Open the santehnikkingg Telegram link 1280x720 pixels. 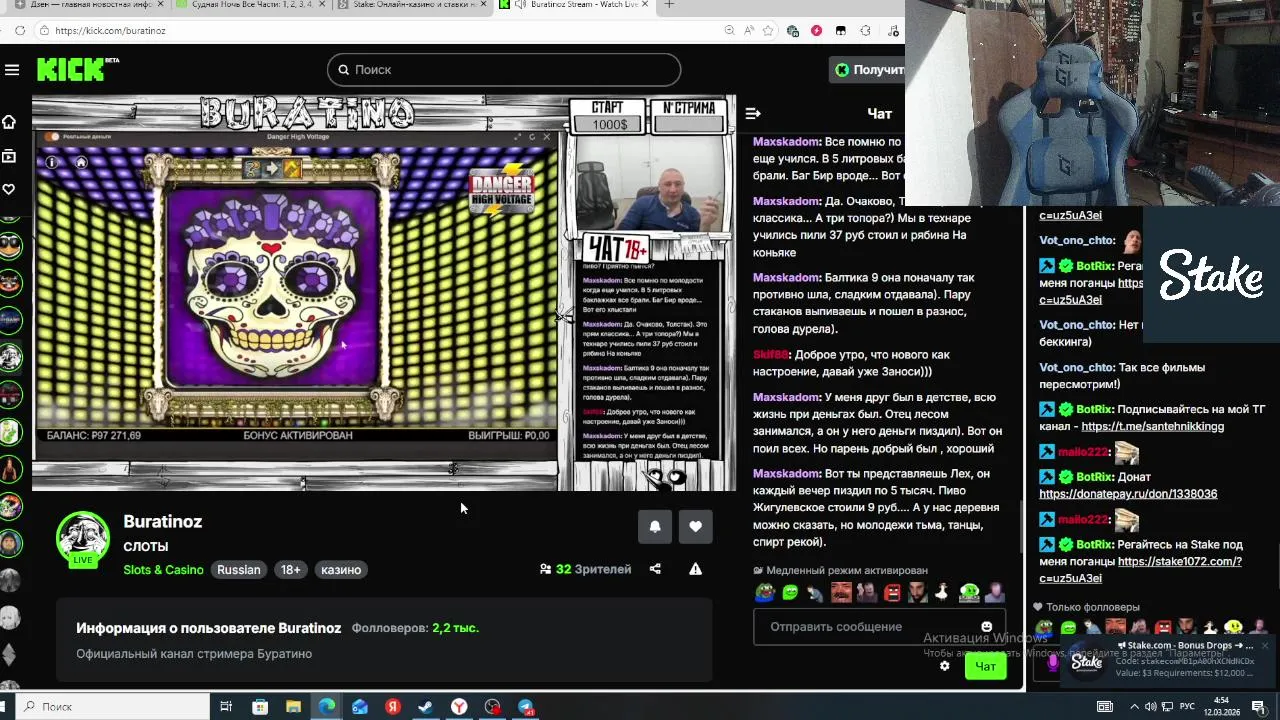pyautogui.click(x=1152, y=426)
